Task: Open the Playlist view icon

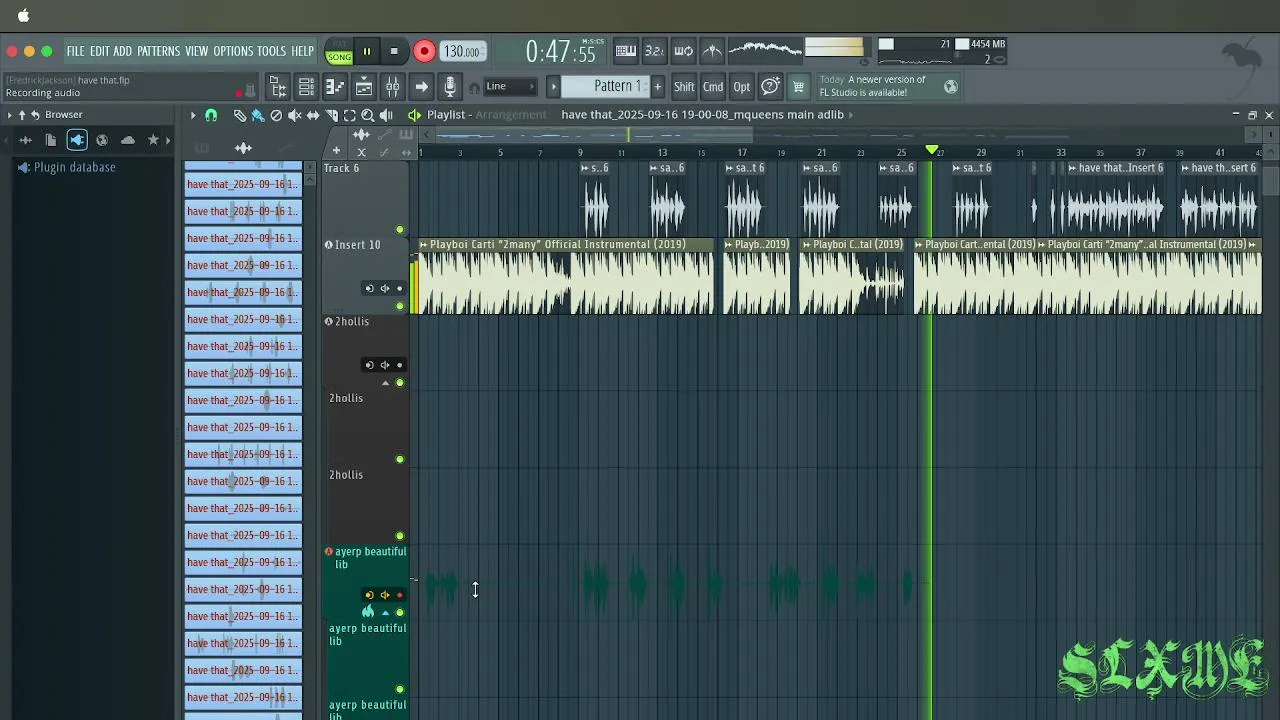Action: point(364,87)
